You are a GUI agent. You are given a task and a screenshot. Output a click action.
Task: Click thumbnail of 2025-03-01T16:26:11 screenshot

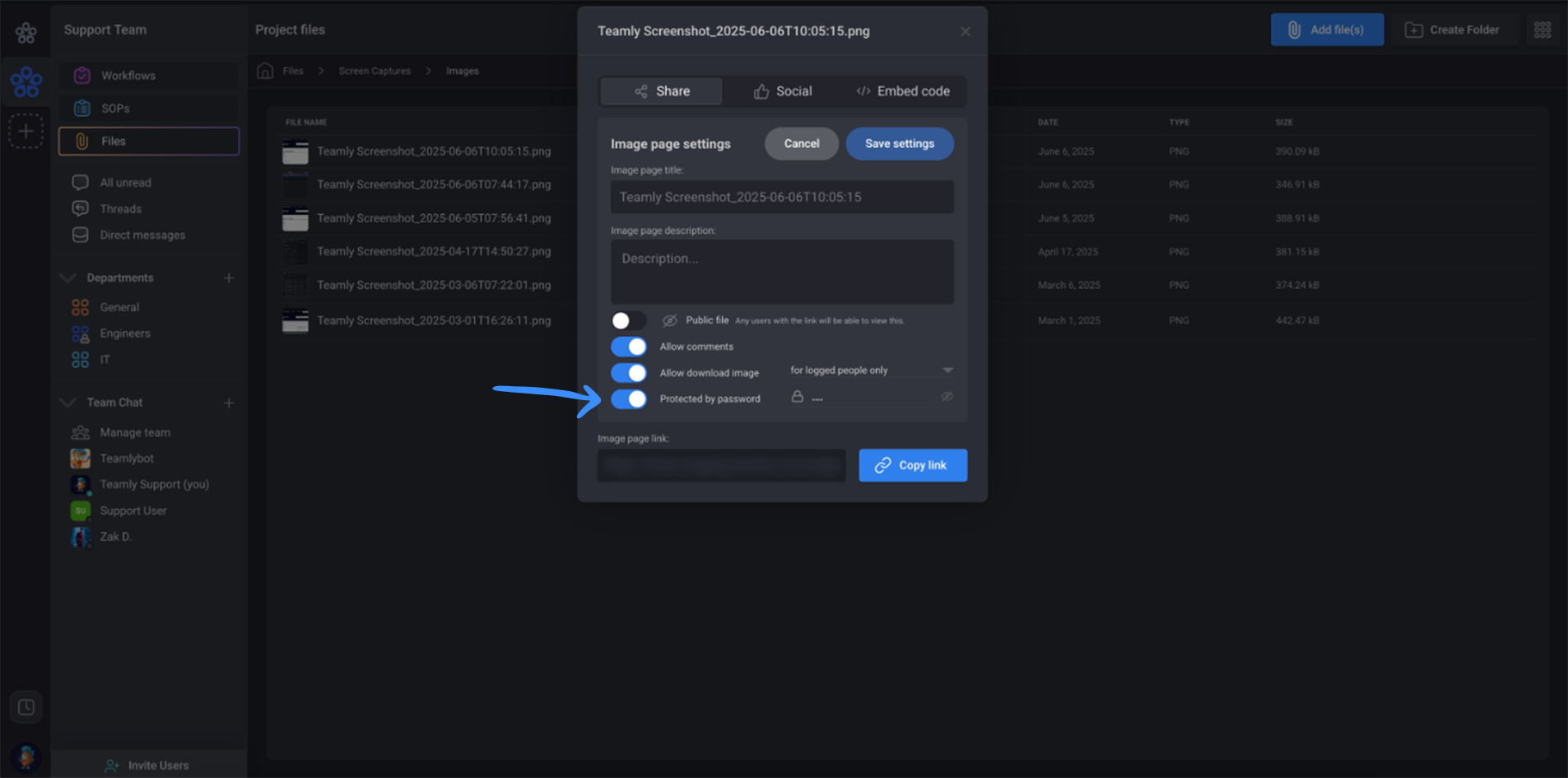[x=295, y=321]
